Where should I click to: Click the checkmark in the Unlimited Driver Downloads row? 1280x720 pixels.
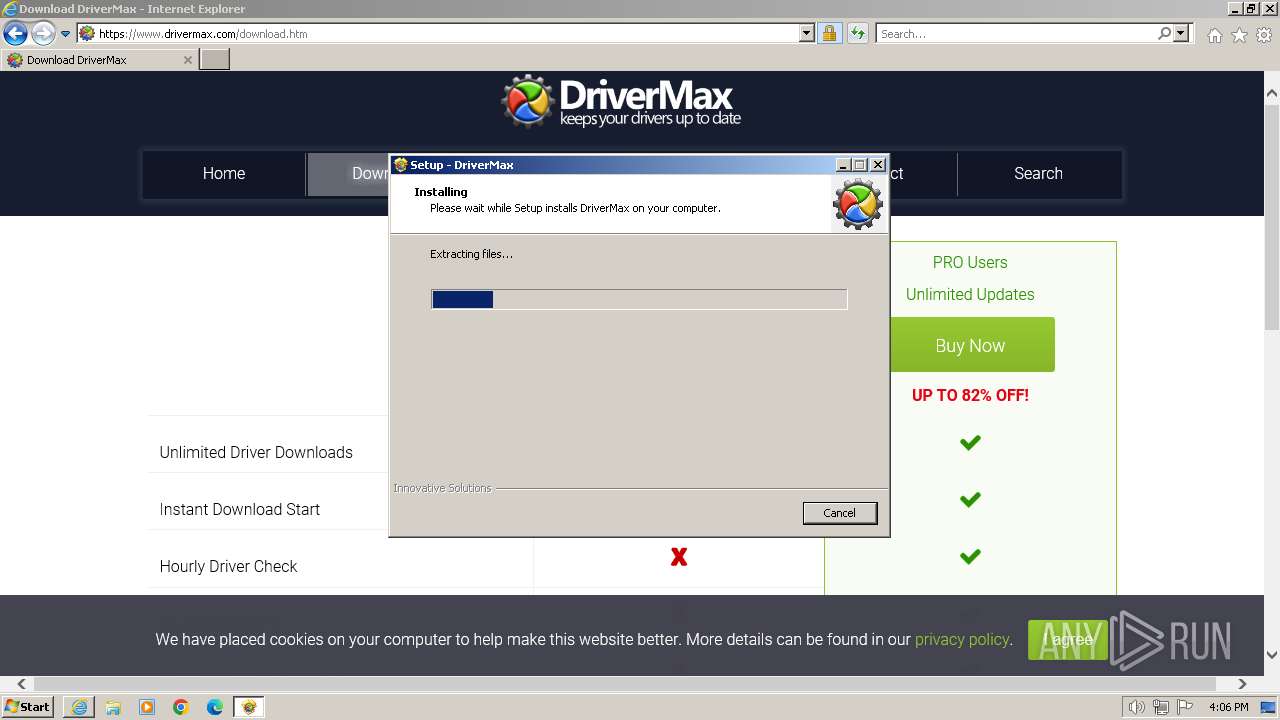click(970, 443)
